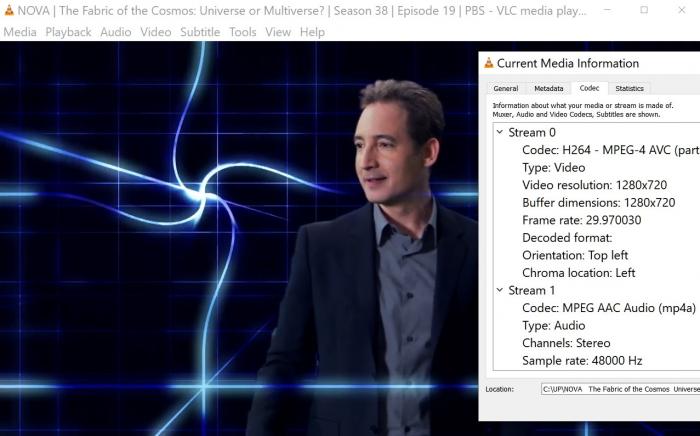Select 'Chroma location: Left' row

click(x=579, y=273)
